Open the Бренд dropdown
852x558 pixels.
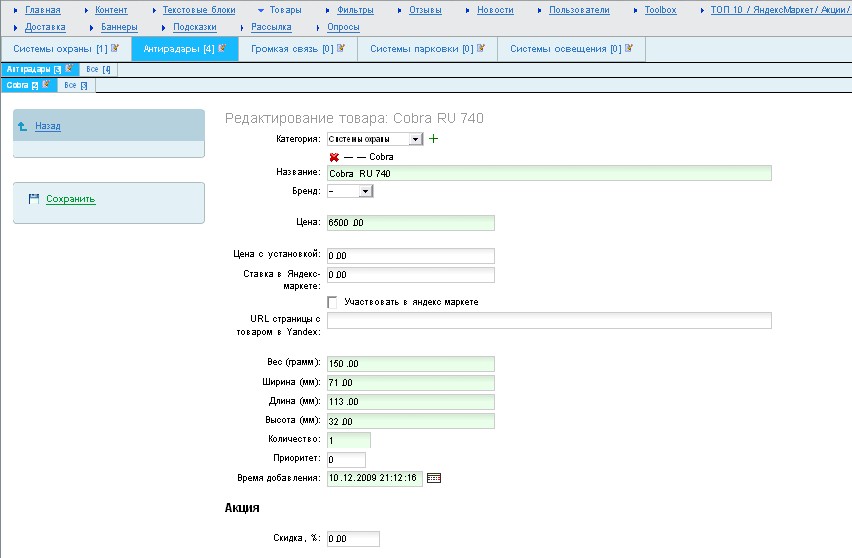pyautogui.click(x=350, y=191)
